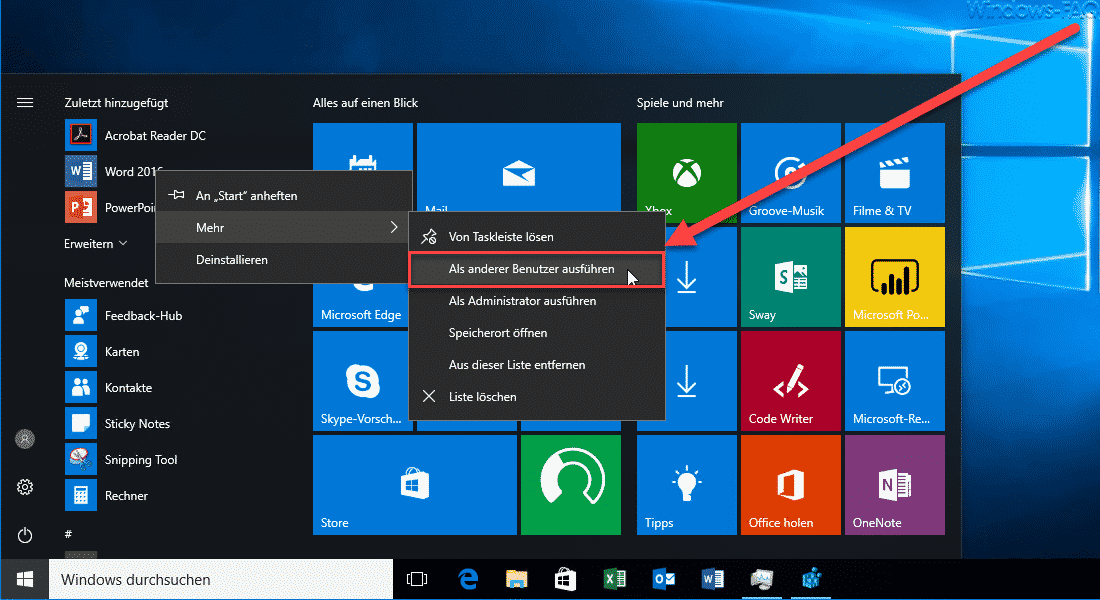Choose Deinstallieren in context menu
1100x600 pixels.
coord(283,260)
